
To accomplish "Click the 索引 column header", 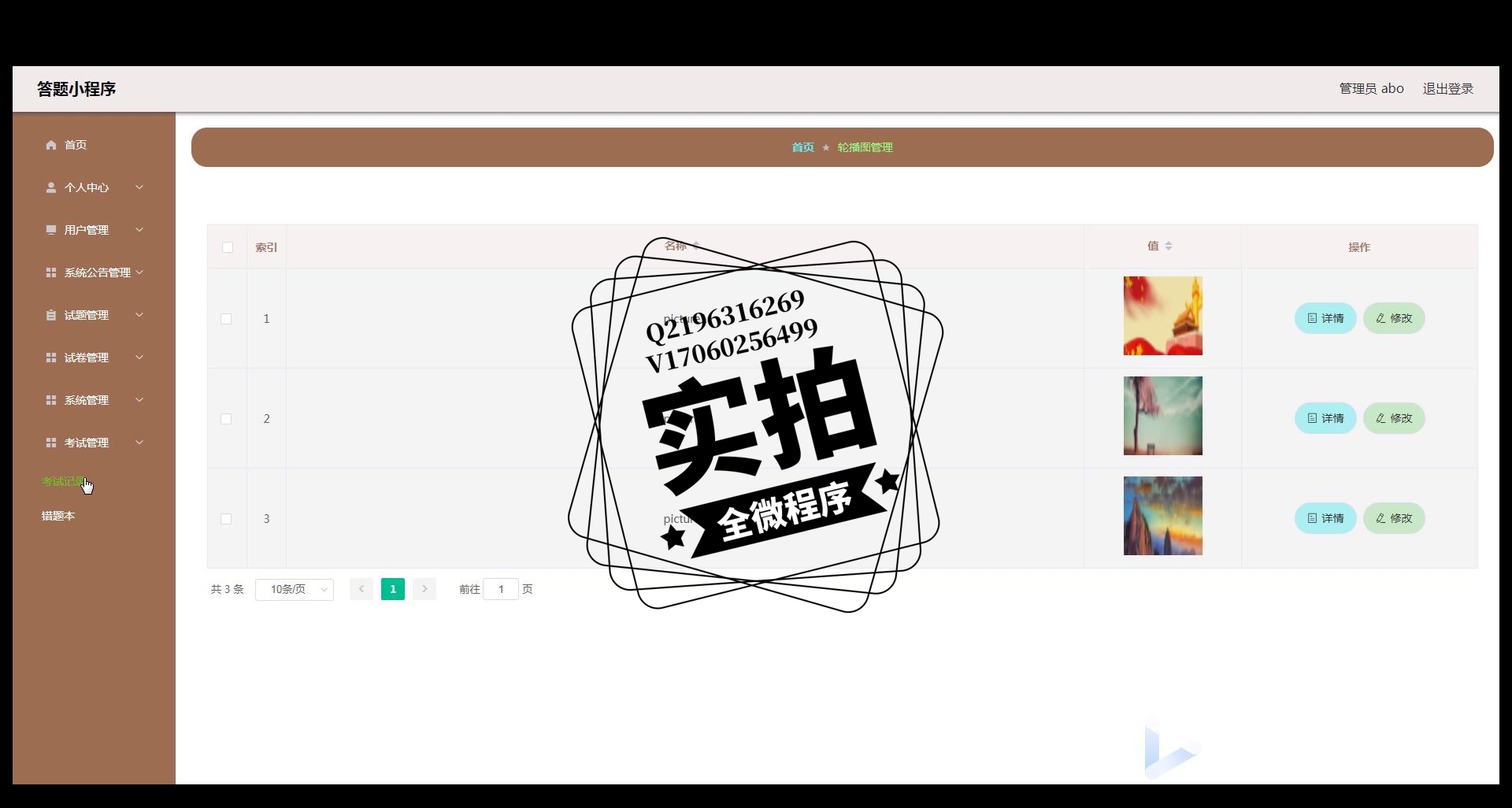I will 266,247.
